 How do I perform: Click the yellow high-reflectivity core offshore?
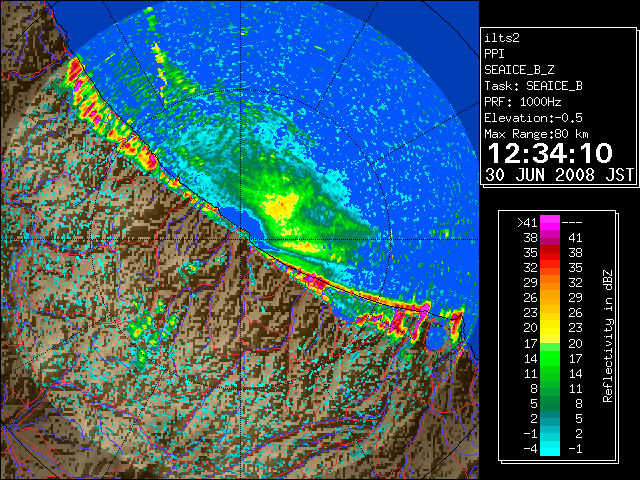(x=281, y=207)
